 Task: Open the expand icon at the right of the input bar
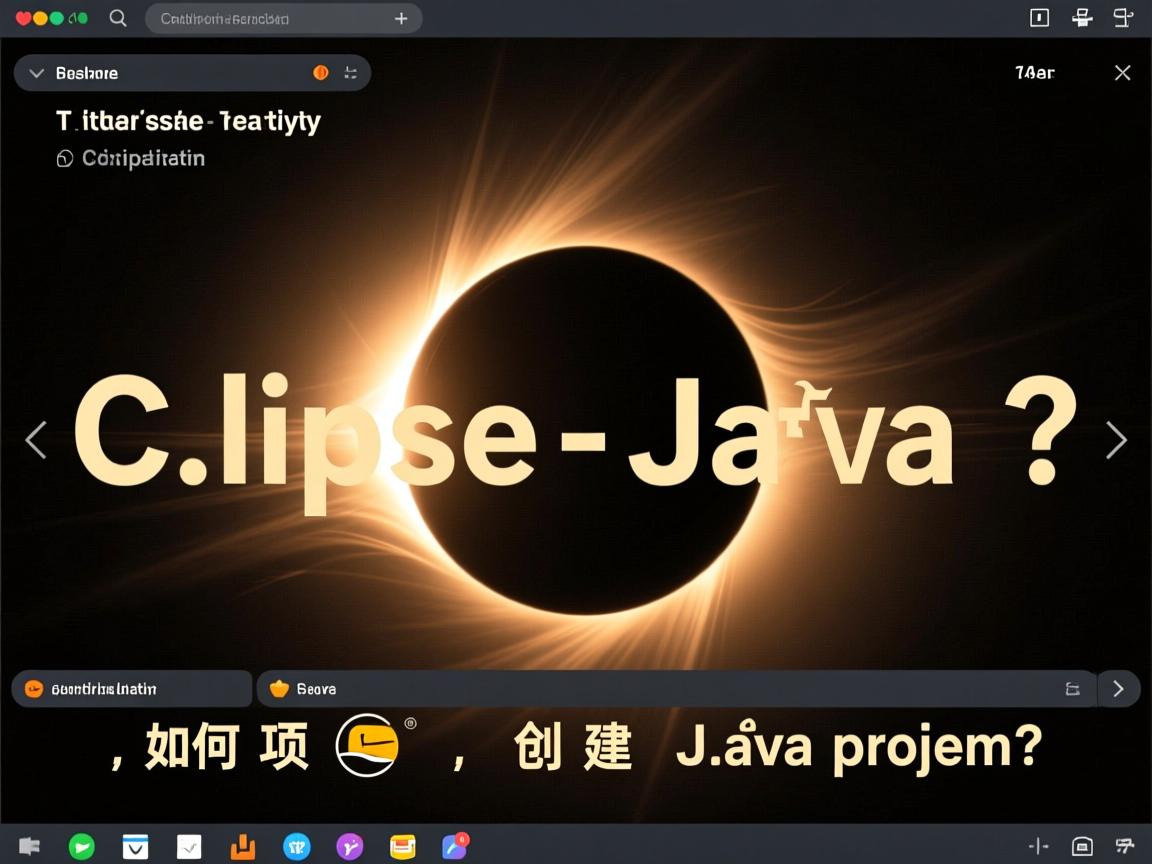[1072, 688]
